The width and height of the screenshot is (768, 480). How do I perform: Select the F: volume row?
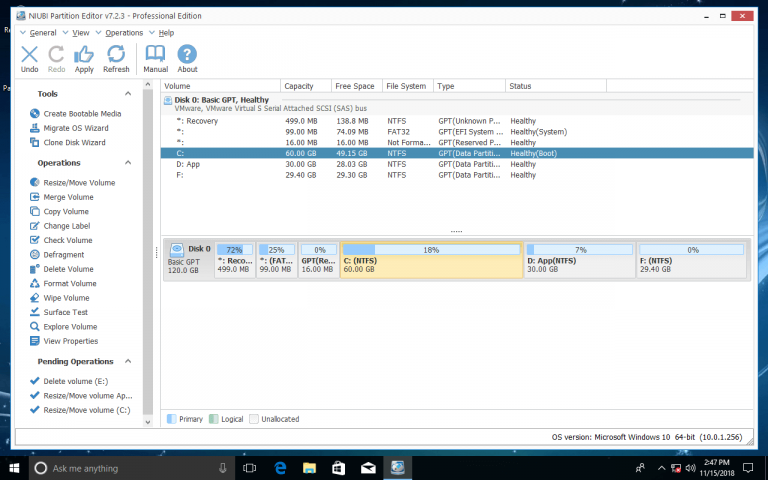click(457, 175)
